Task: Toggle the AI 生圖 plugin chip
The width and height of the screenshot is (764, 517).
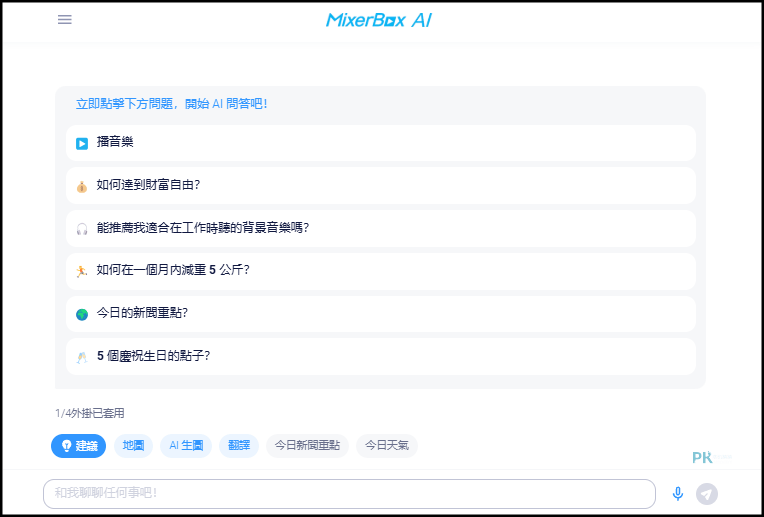Action: pos(186,446)
